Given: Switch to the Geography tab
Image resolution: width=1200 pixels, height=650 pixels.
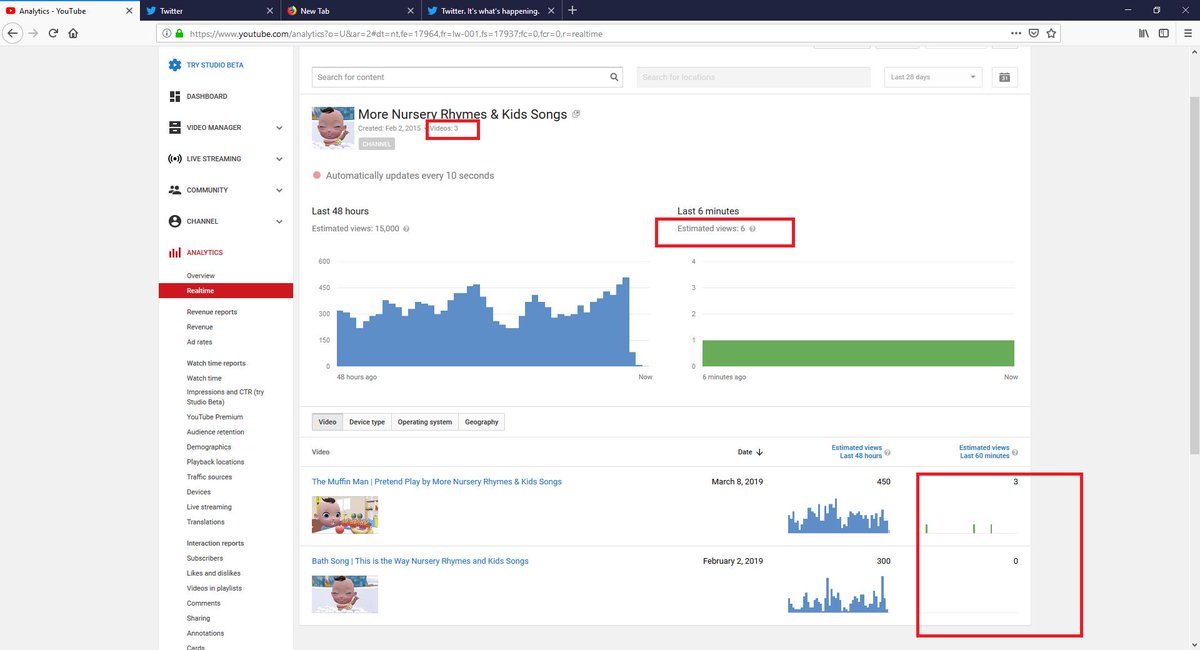Looking at the screenshot, I should click(481, 422).
